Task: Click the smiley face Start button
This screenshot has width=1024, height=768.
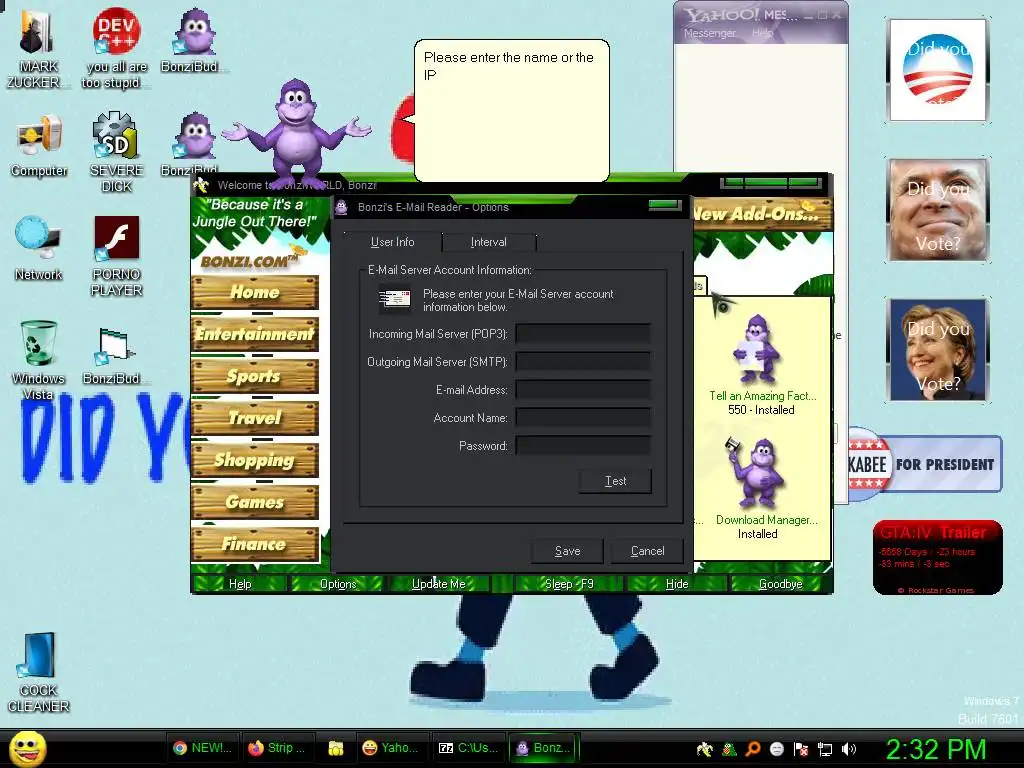Action: click(x=27, y=749)
